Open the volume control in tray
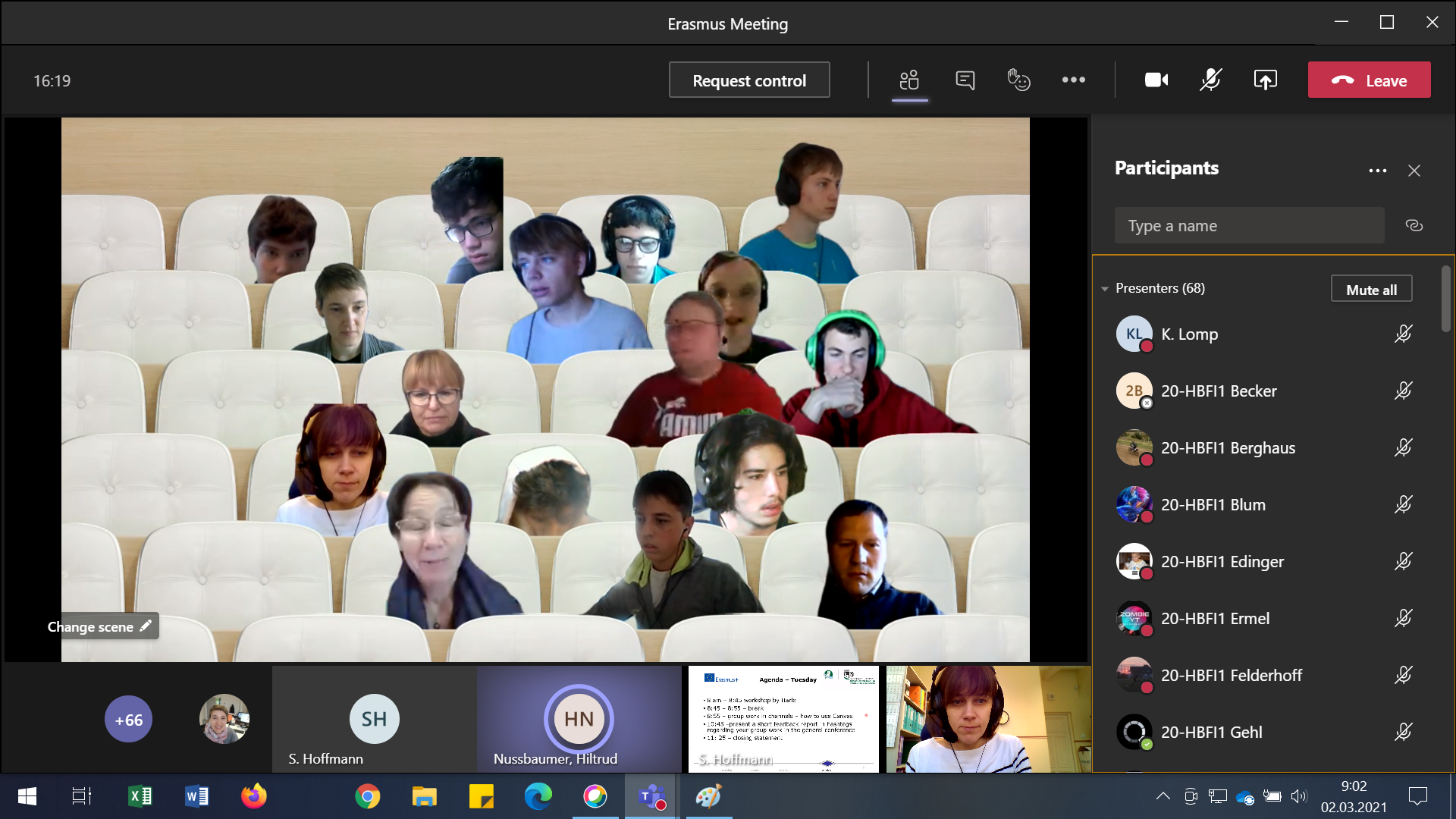Screen dimensions: 1456x819 point(1299,796)
